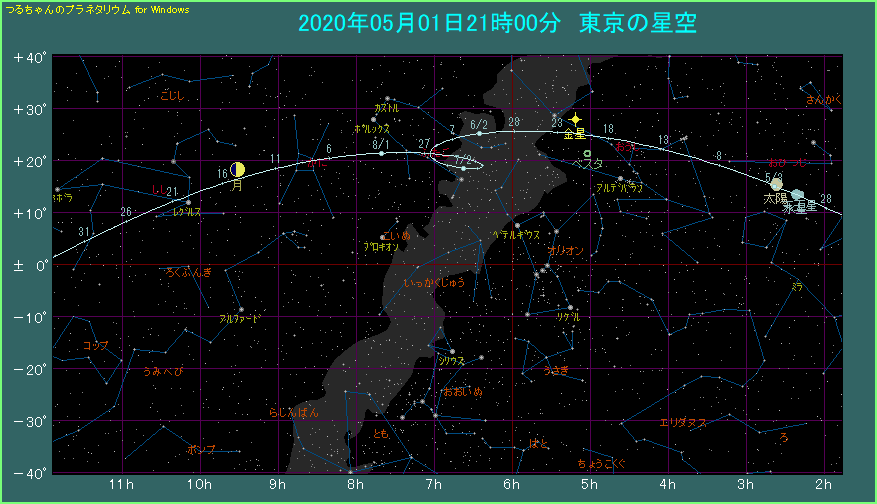The height and width of the screenshot is (504, 877).
Task: Click the うみへび (Hydra) constellation label
Action: (x=162, y=371)
